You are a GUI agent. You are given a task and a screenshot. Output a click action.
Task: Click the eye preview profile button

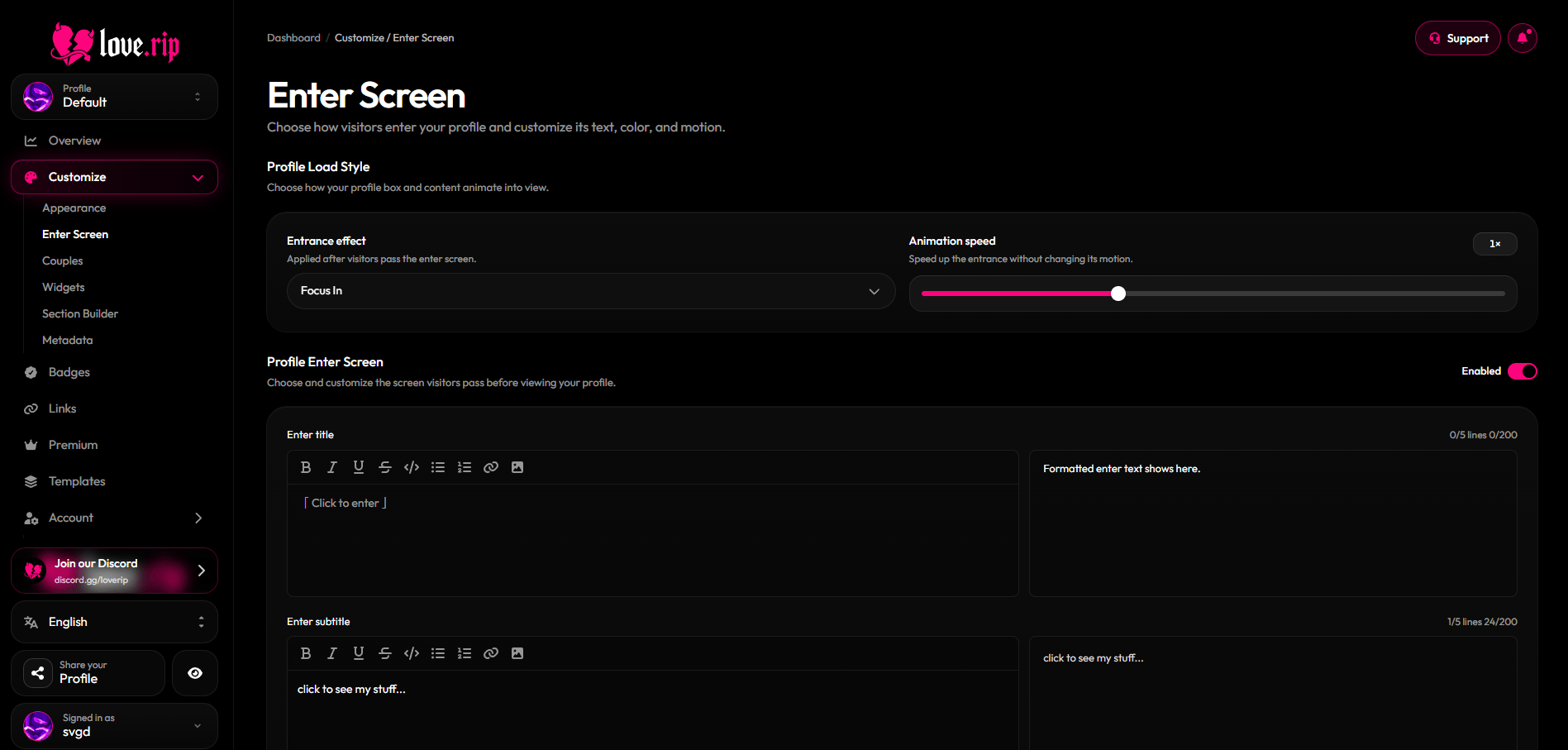pos(195,673)
